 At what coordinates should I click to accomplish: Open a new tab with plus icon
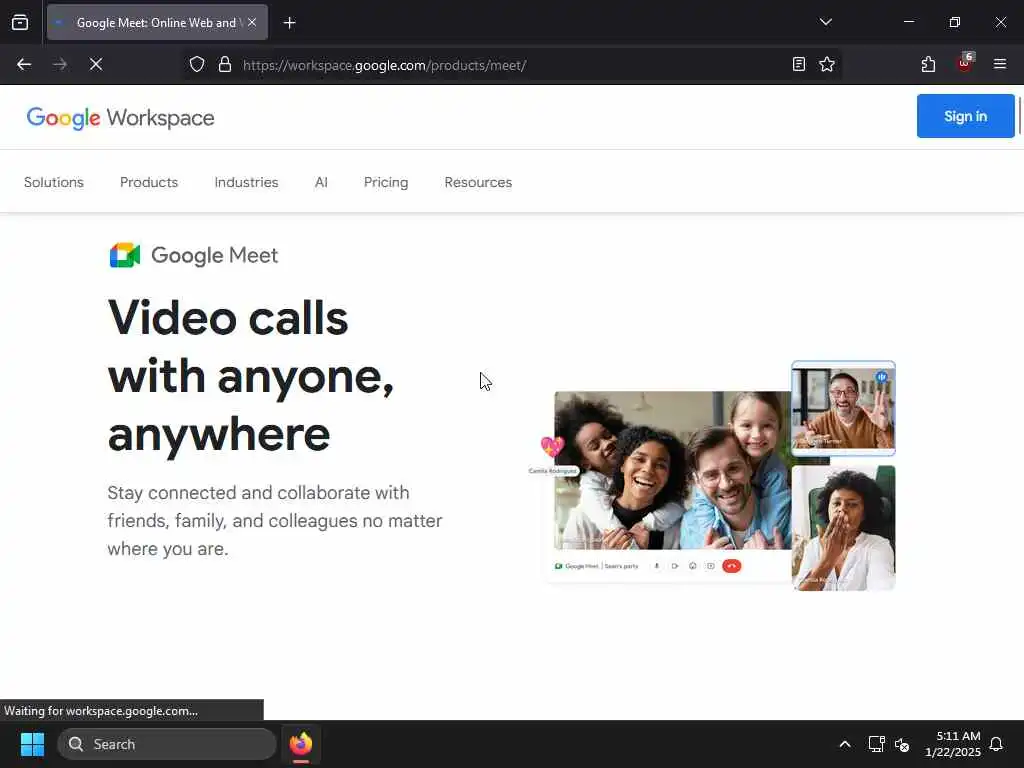(x=290, y=23)
